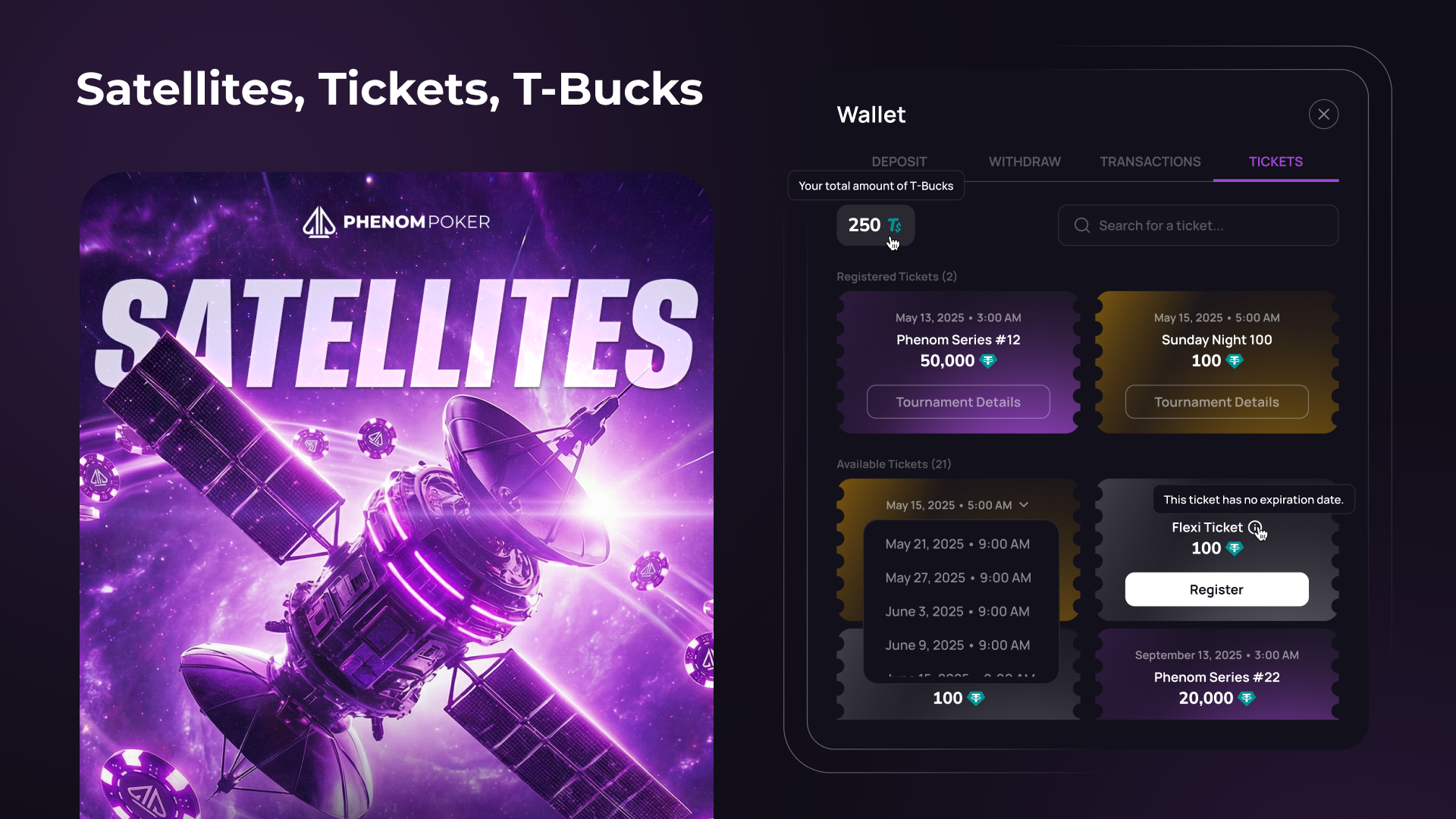Image resolution: width=1456 pixels, height=819 pixels.
Task: Go to the Transactions tab
Action: point(1150,162)
